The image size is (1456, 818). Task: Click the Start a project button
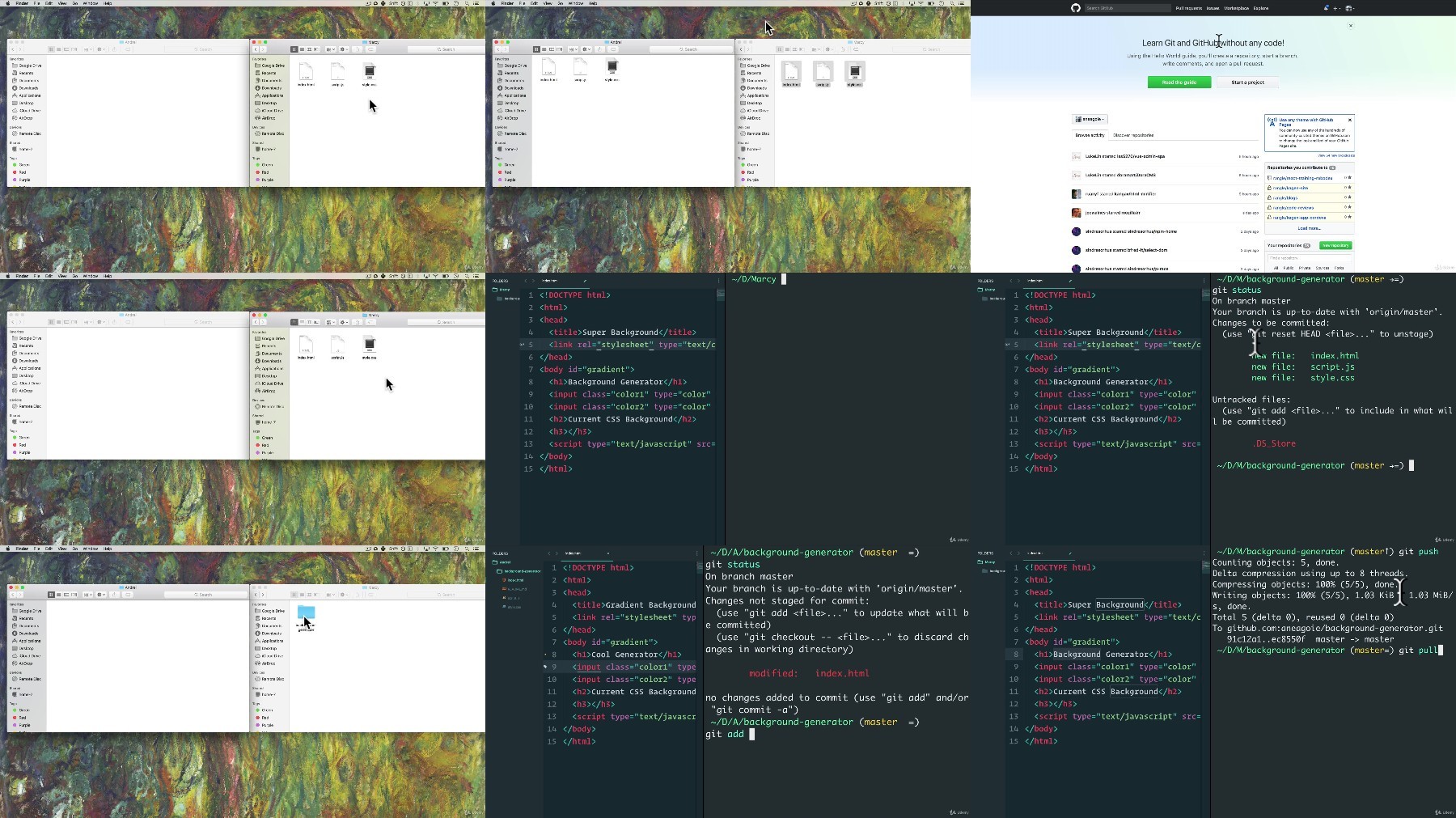[x=1247, y=83]
